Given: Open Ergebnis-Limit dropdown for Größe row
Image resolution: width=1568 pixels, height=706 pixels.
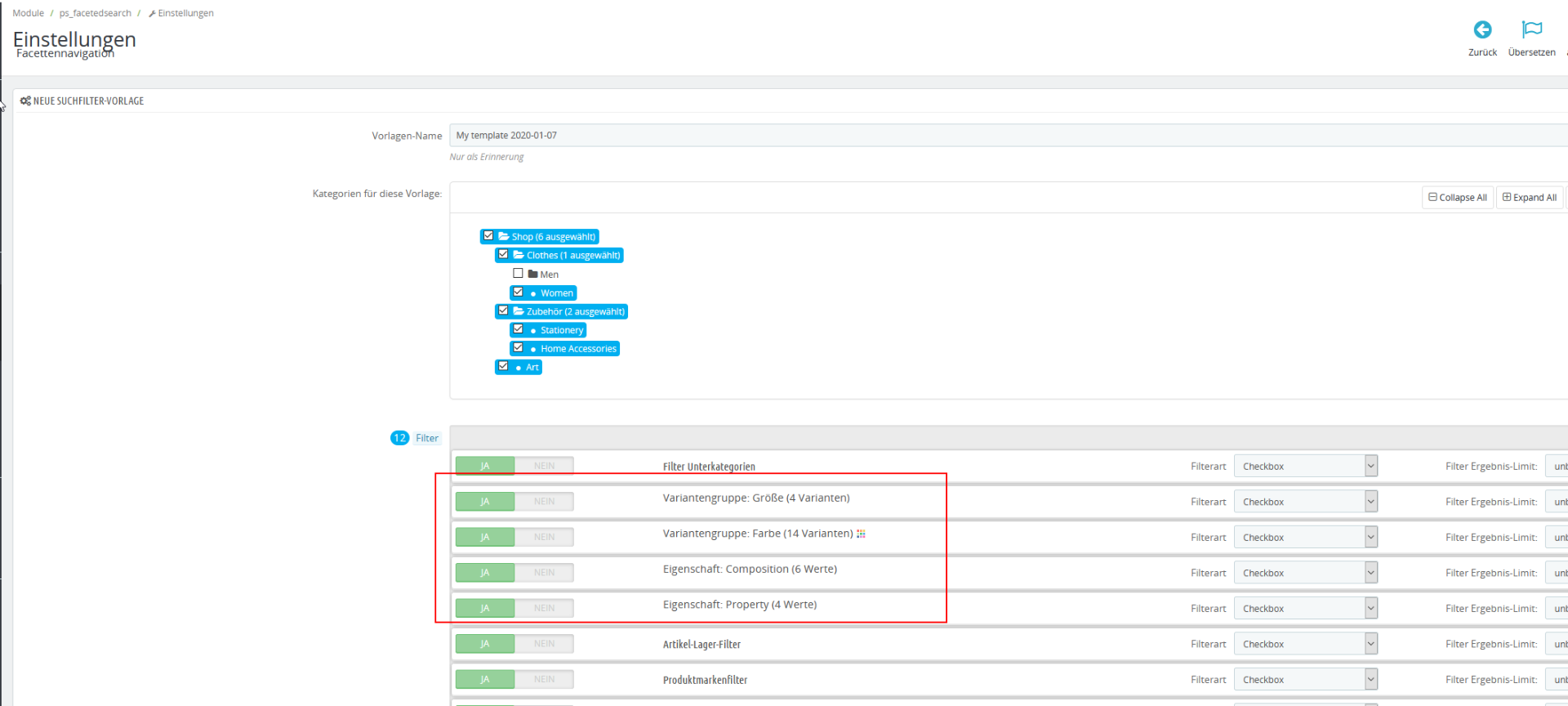Looking at the screenshot, I should [x=1557, y=502].
